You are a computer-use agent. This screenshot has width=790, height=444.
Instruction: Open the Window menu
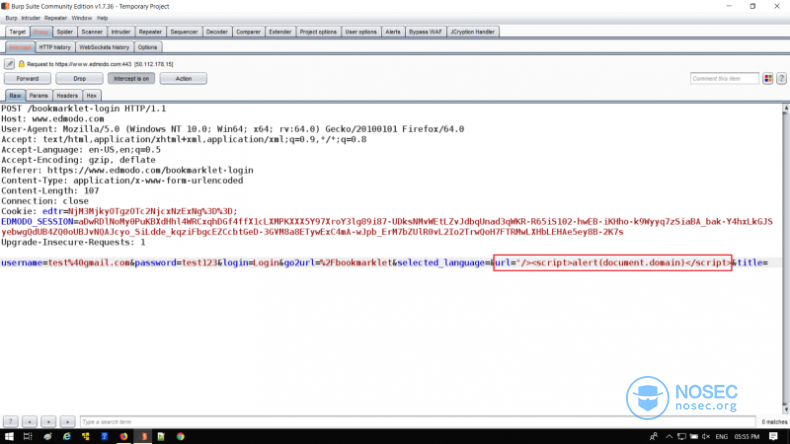pyautogui.click(x=82, y=18)
